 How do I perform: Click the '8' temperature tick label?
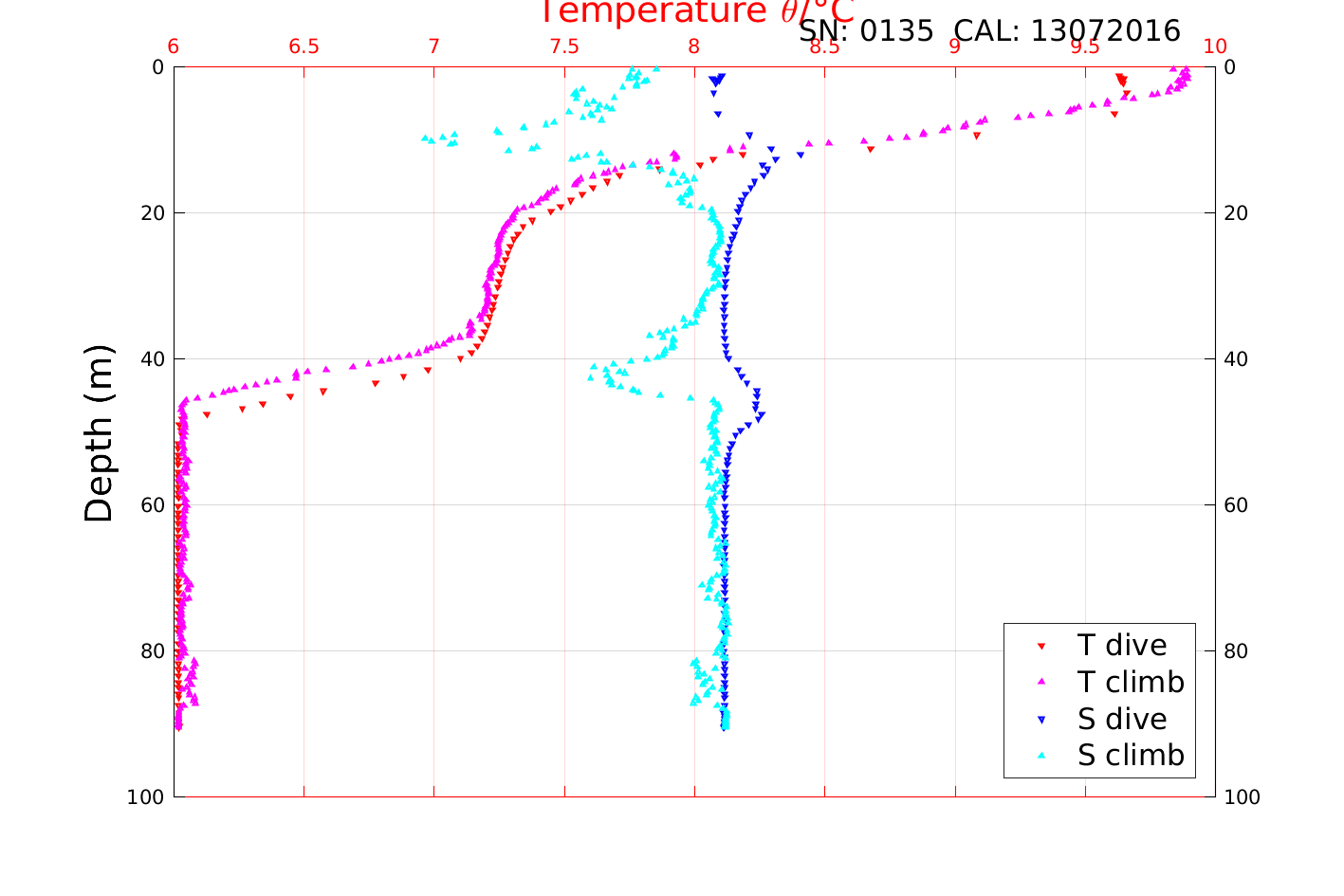click(694, 47)
